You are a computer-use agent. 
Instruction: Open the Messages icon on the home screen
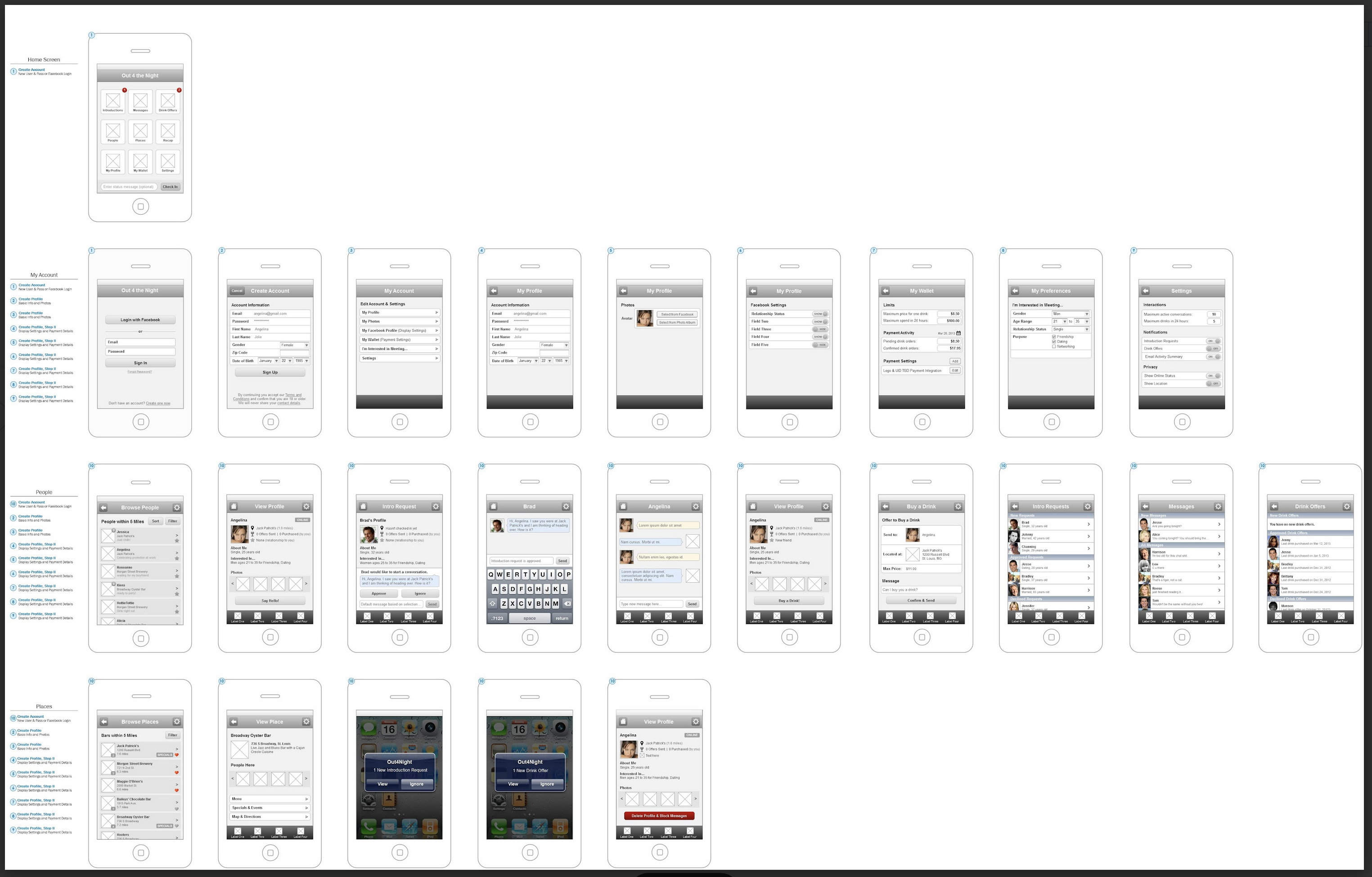(x=140, y=101)
